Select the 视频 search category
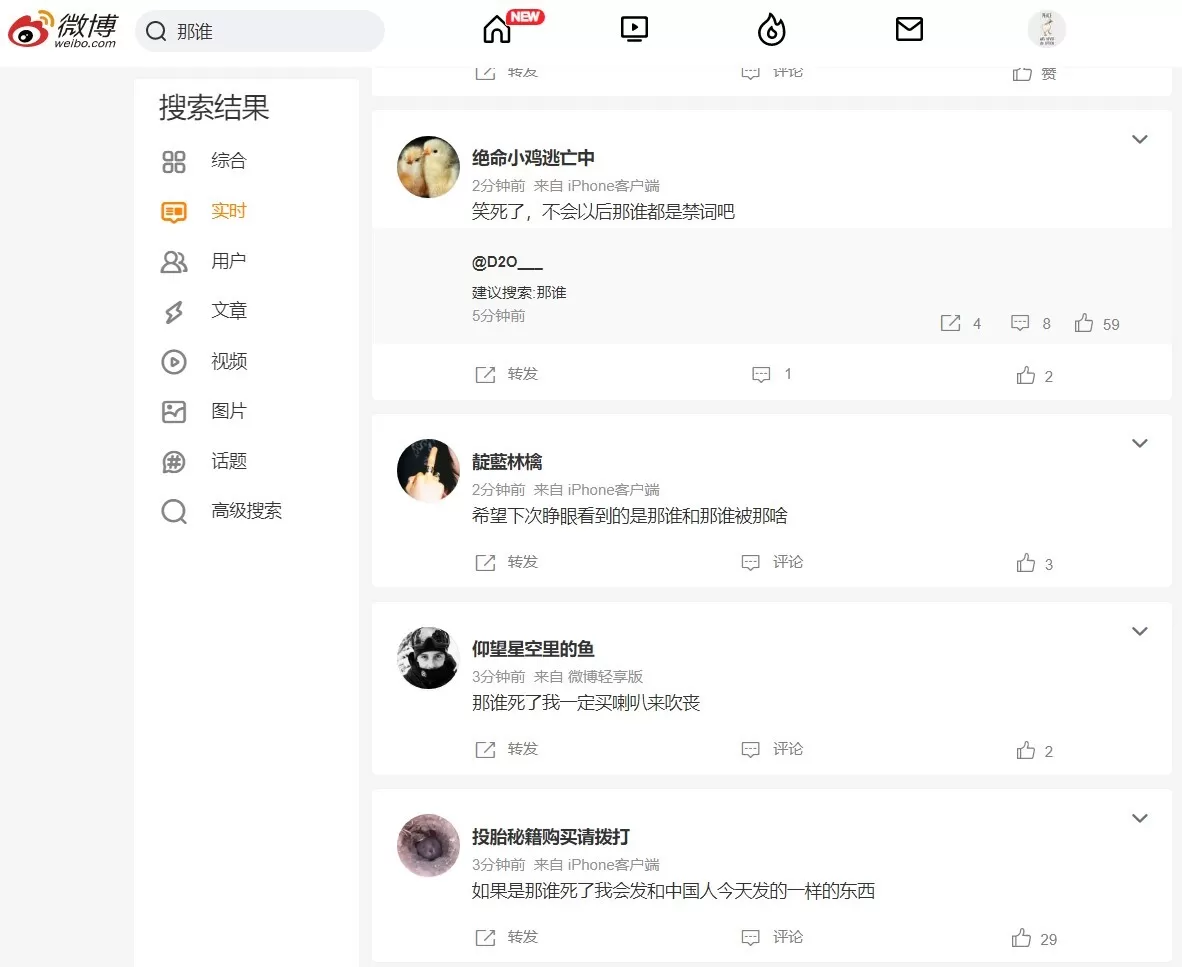The height and width of the screenshot is (967, 1182). (204, 362)
